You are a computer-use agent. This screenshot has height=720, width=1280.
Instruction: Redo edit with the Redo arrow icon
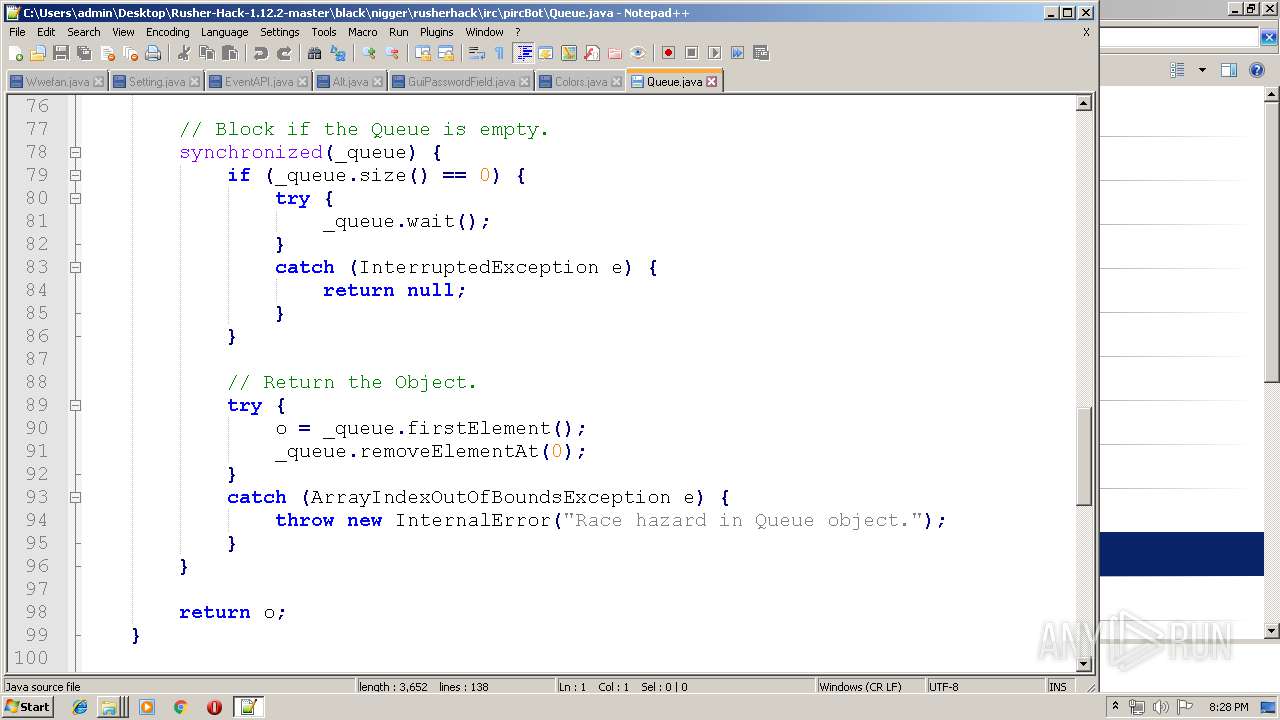(284, 53)
